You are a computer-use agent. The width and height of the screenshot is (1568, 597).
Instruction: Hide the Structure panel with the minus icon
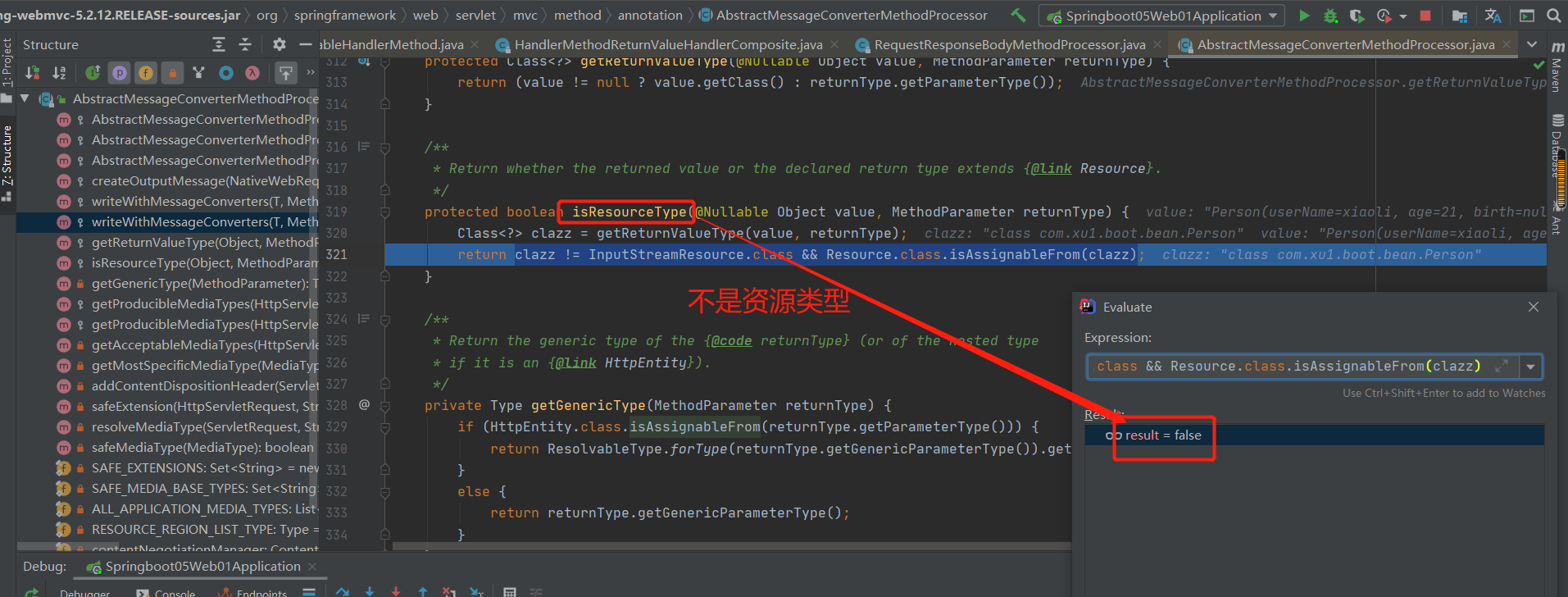pos(306,44)
